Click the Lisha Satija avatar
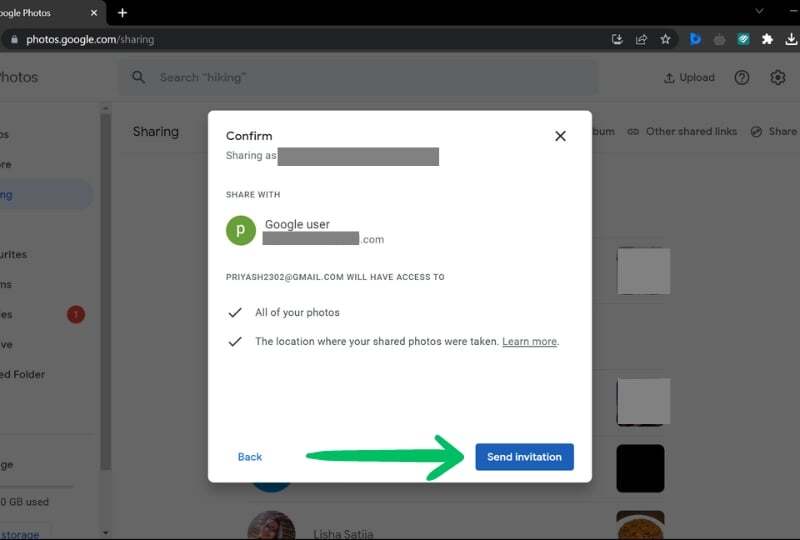This screenshot has height=540, width=800. coord(271,525)
